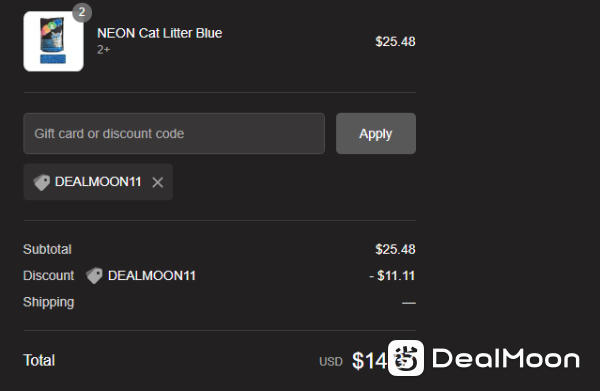Click the Subtotal label
The width and height of the screenshot is (600, 391).
coord(47,249)
